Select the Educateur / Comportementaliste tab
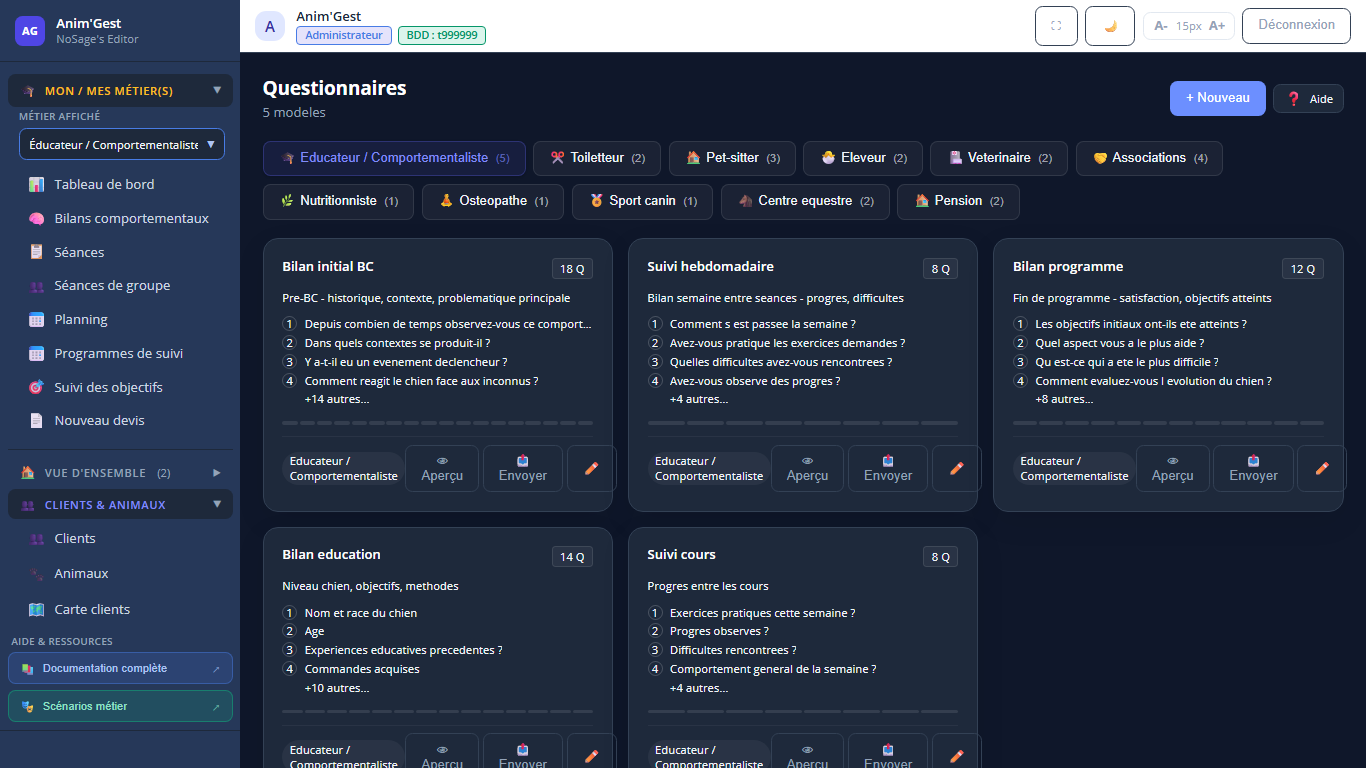The height and width of the screenshot is (768, 1366). (394, 158)
